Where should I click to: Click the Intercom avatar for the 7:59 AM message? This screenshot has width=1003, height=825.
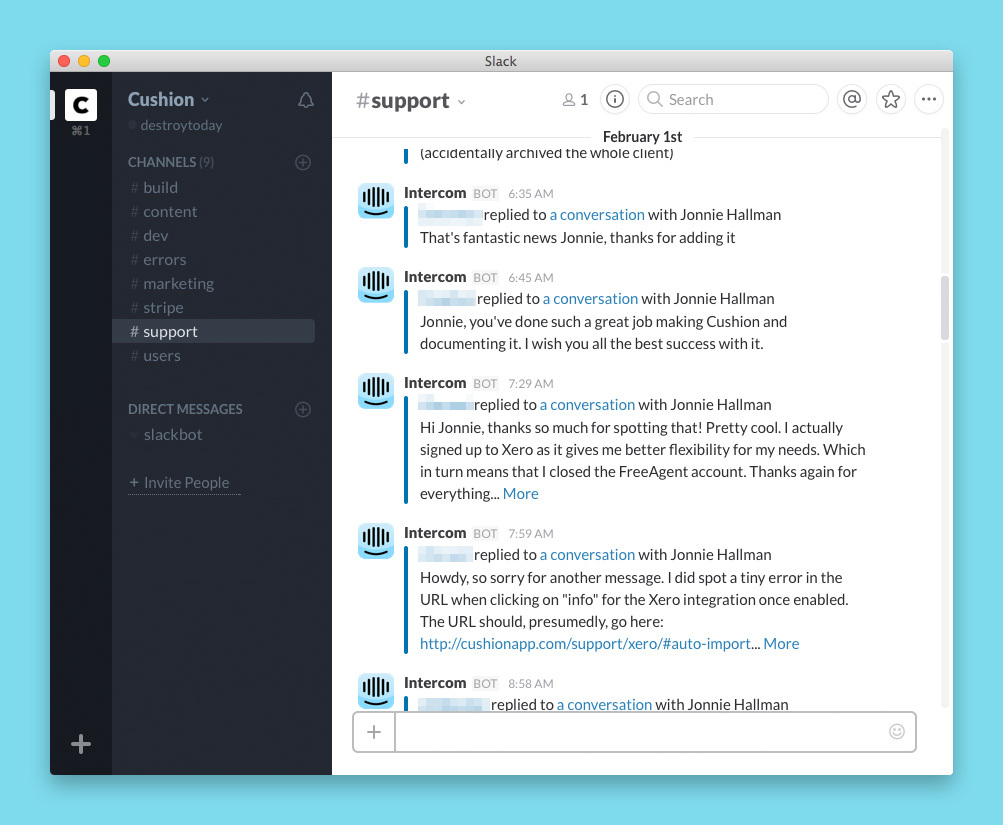[375, 541]
